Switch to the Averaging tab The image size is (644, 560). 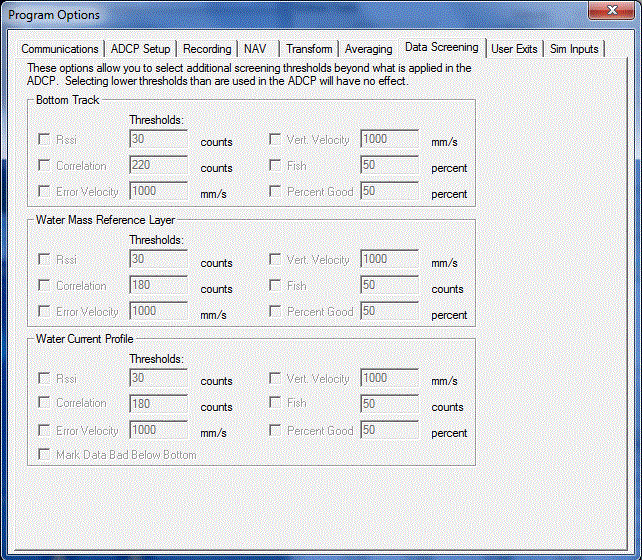click(368, 49)
